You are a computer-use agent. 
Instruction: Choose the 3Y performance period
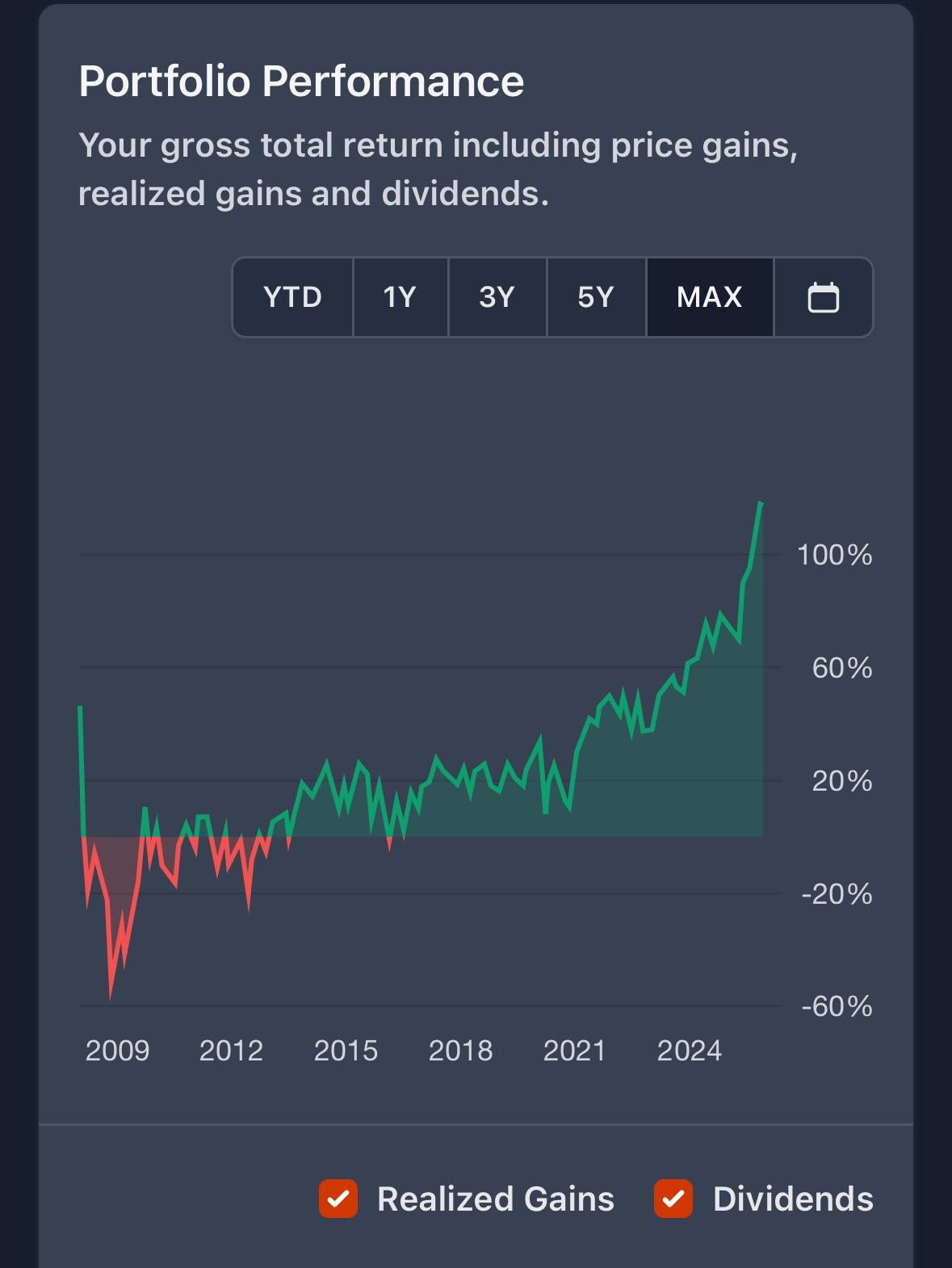coord(497,297)
